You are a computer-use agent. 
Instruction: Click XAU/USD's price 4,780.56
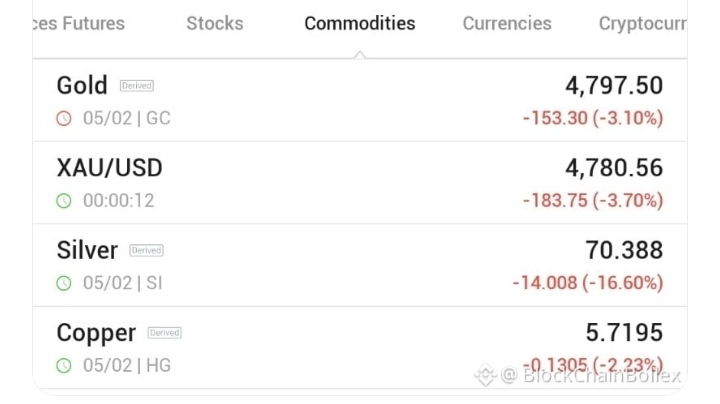(x=613, y=168)
